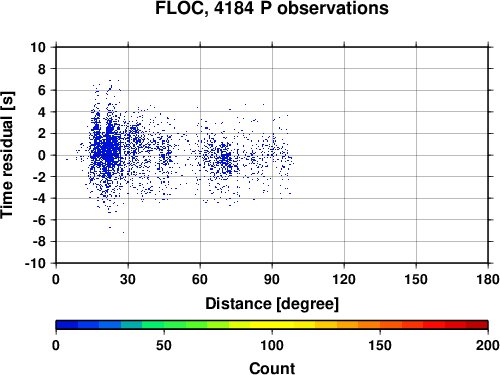Click colorbar tick label '50'

[164, 345]
